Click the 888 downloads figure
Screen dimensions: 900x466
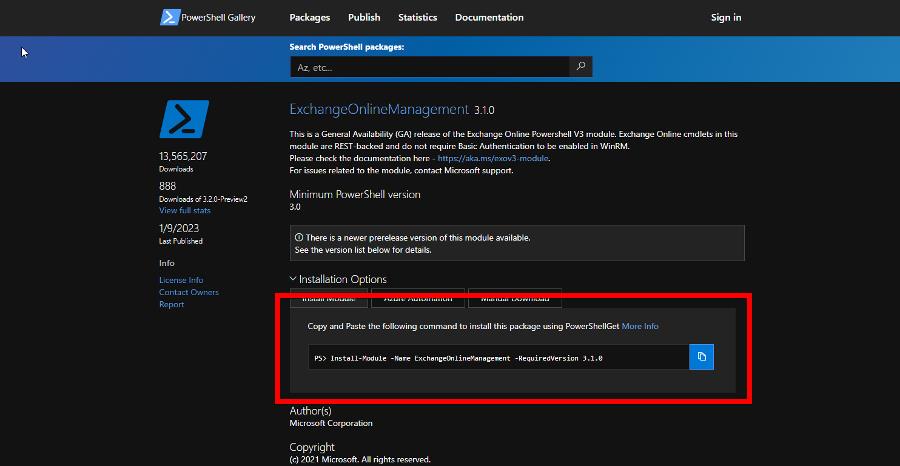pyautogui.click(x=168, y=187)
